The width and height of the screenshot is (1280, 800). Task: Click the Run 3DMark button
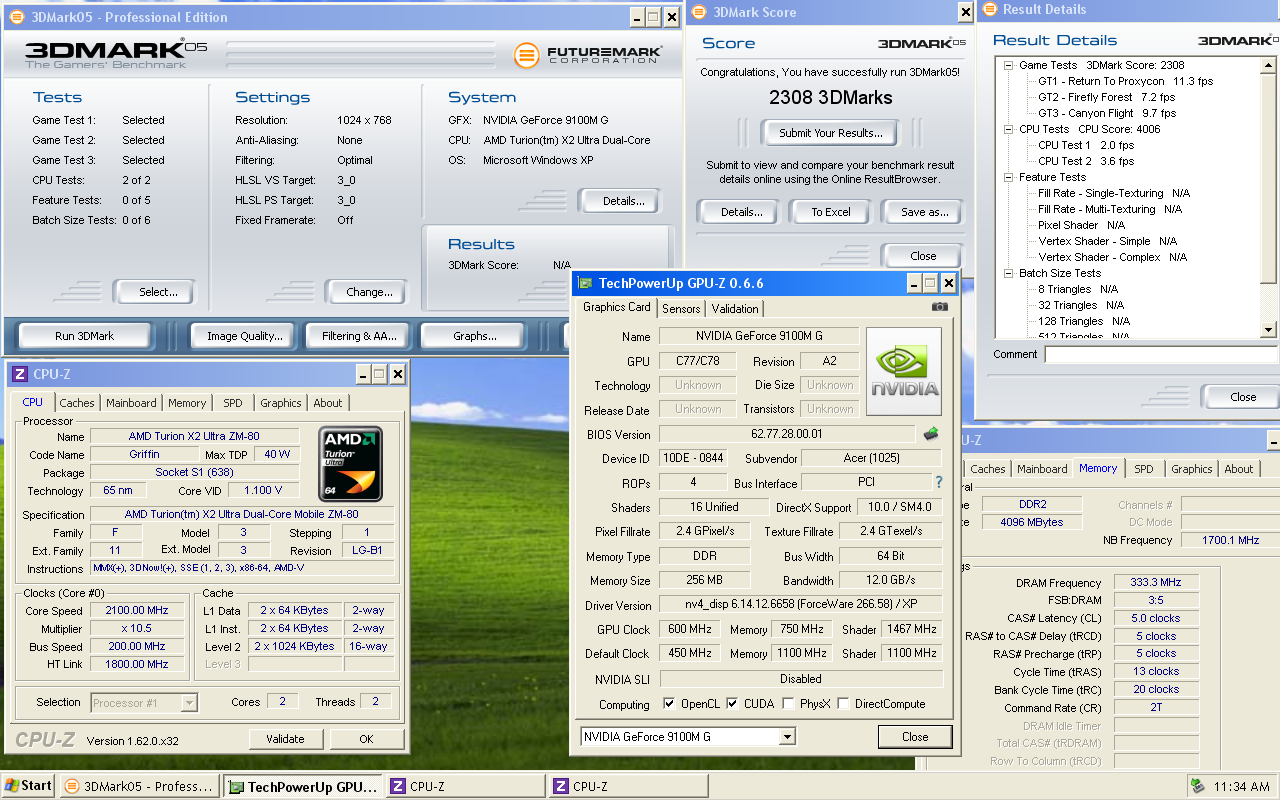[85, 336]
